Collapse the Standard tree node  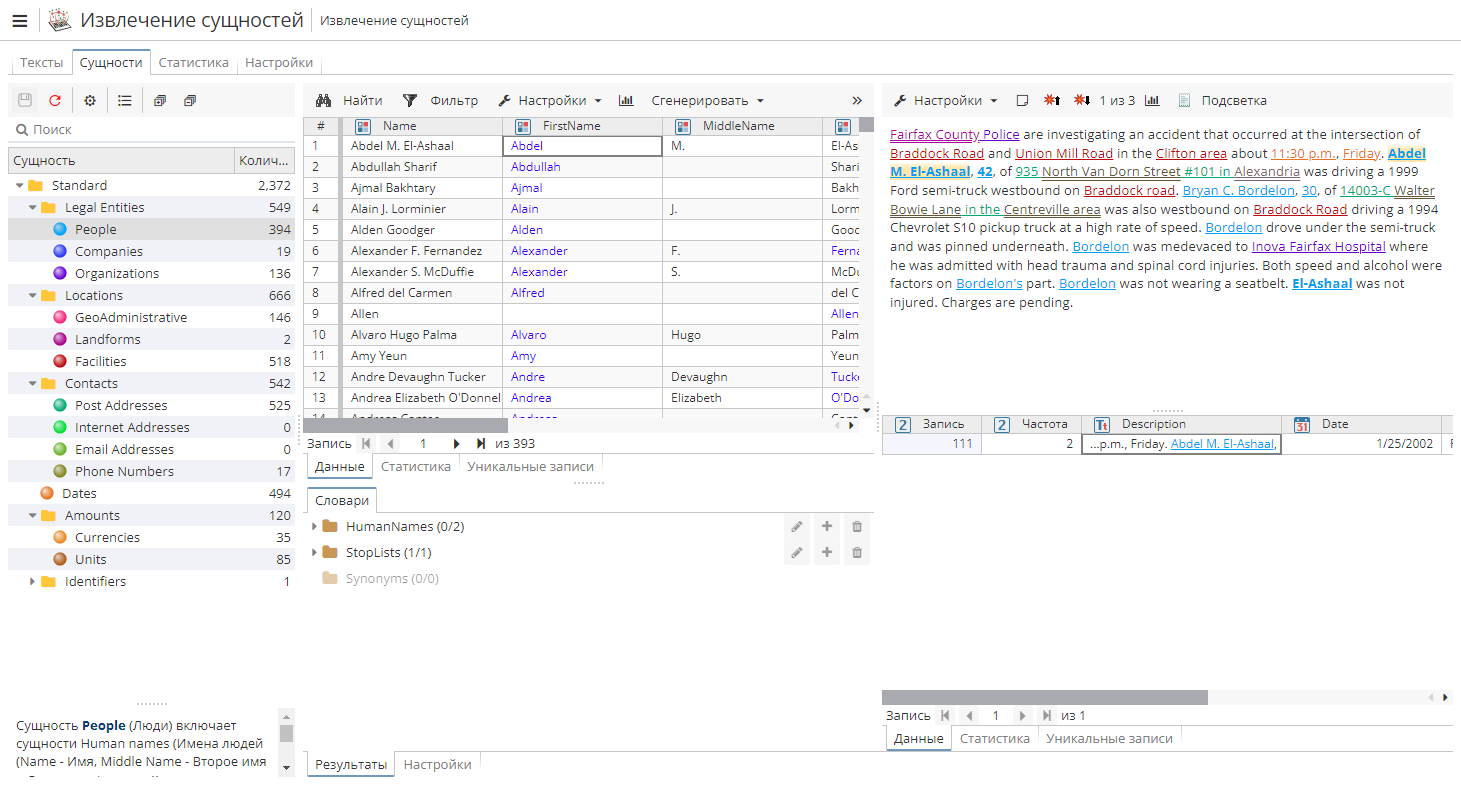[x=20, y=186]
